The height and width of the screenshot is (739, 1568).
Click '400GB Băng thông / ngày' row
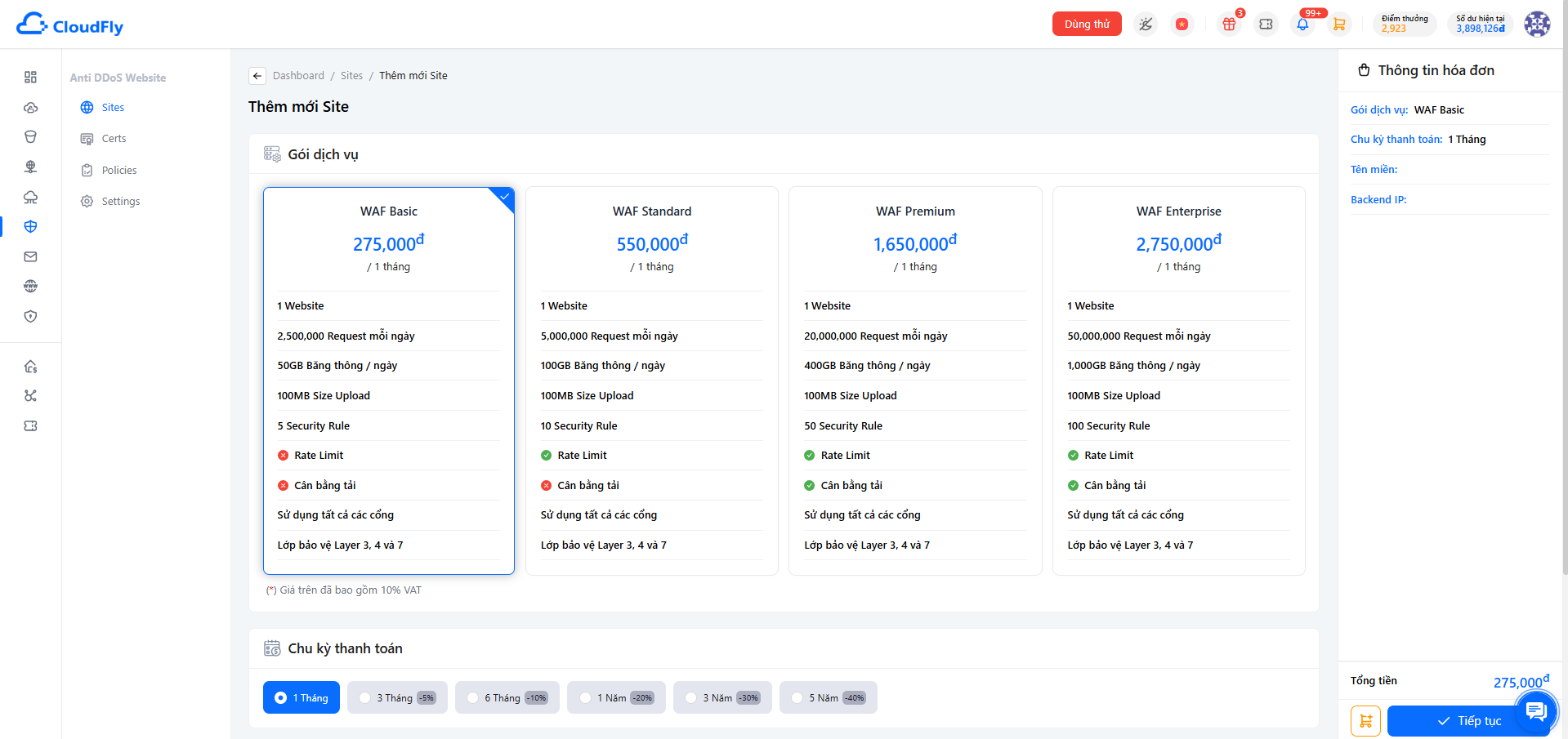tap(915, 366)
